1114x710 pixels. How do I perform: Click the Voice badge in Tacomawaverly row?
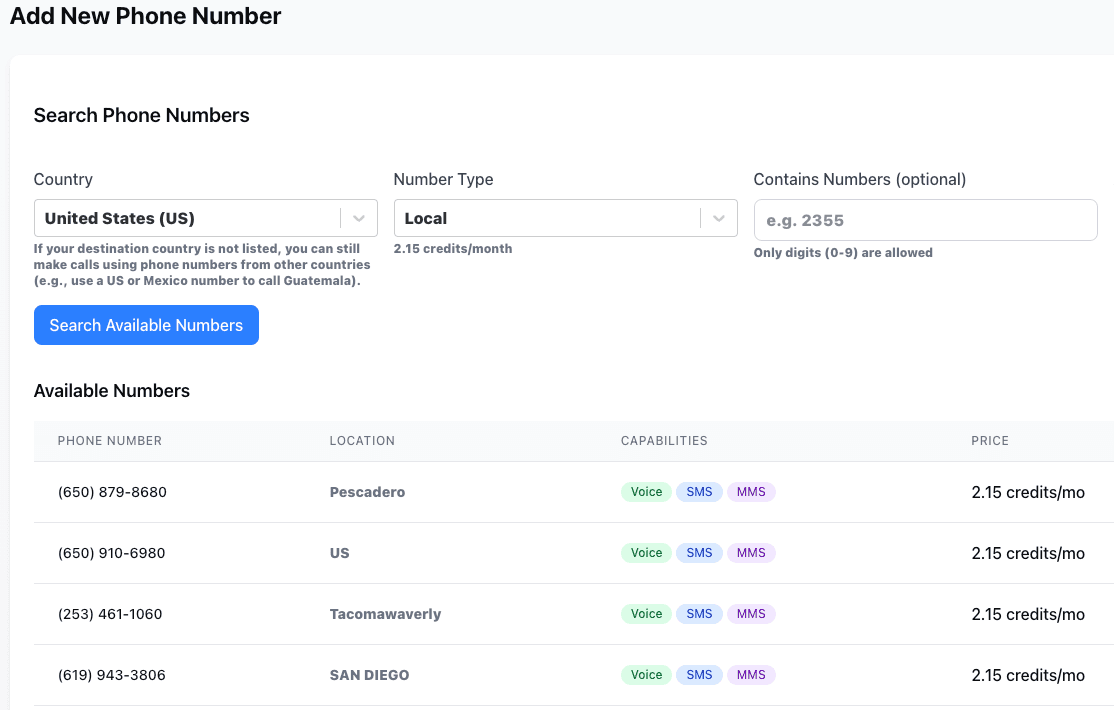tap(646, 614)
